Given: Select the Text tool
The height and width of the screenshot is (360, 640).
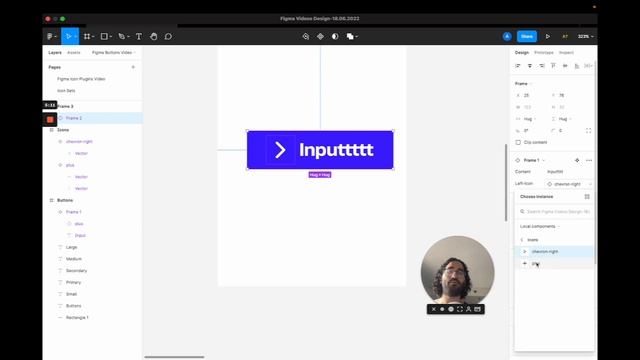Looking at the screenshot, I should (139, 36).
